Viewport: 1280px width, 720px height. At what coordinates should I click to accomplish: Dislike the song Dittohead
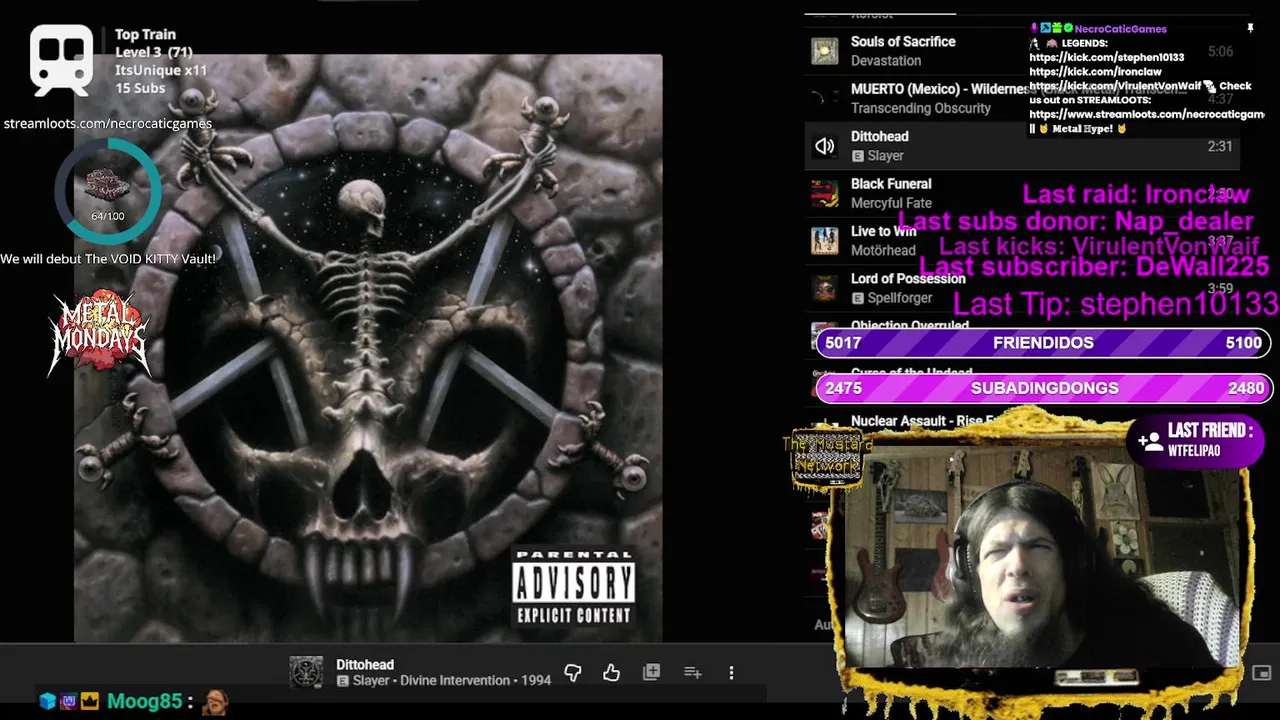click(x=573, y=673)
